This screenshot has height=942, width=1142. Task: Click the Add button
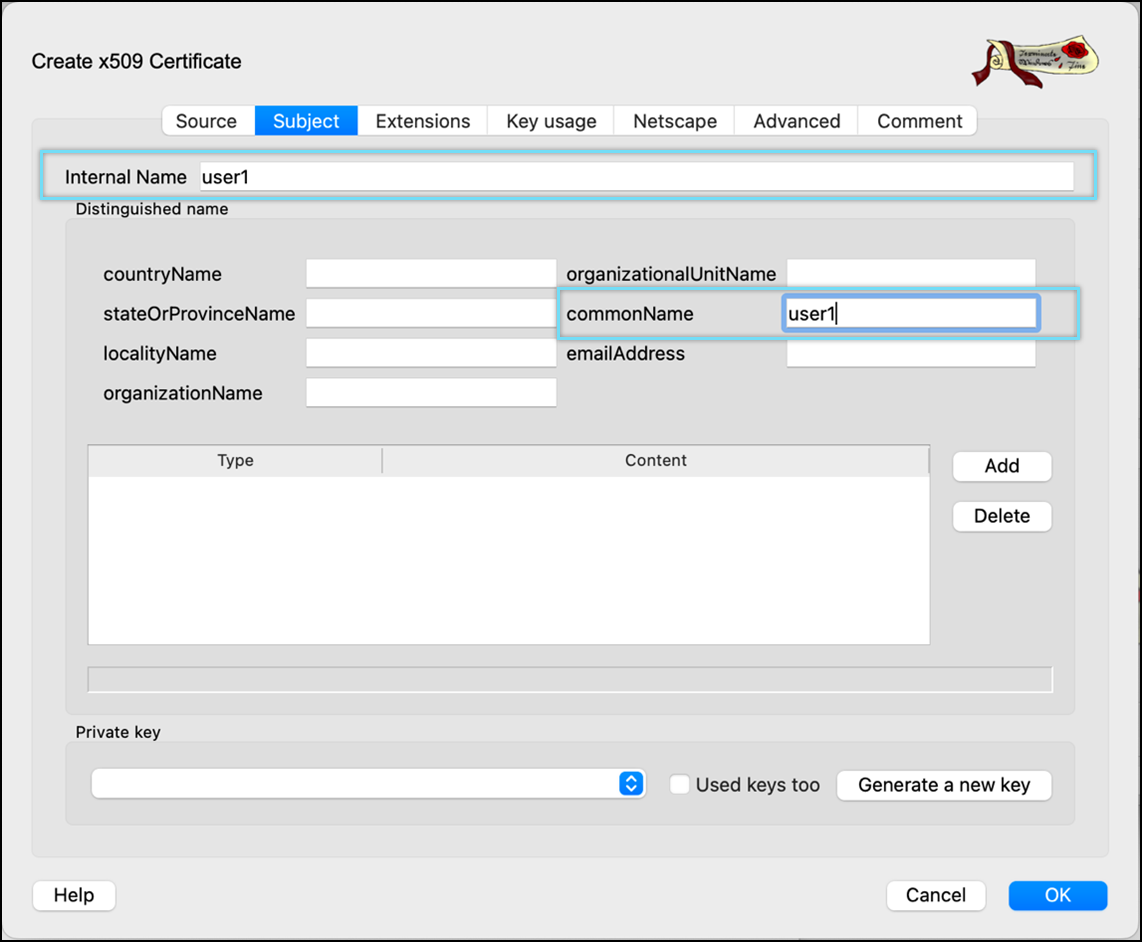1001,466
